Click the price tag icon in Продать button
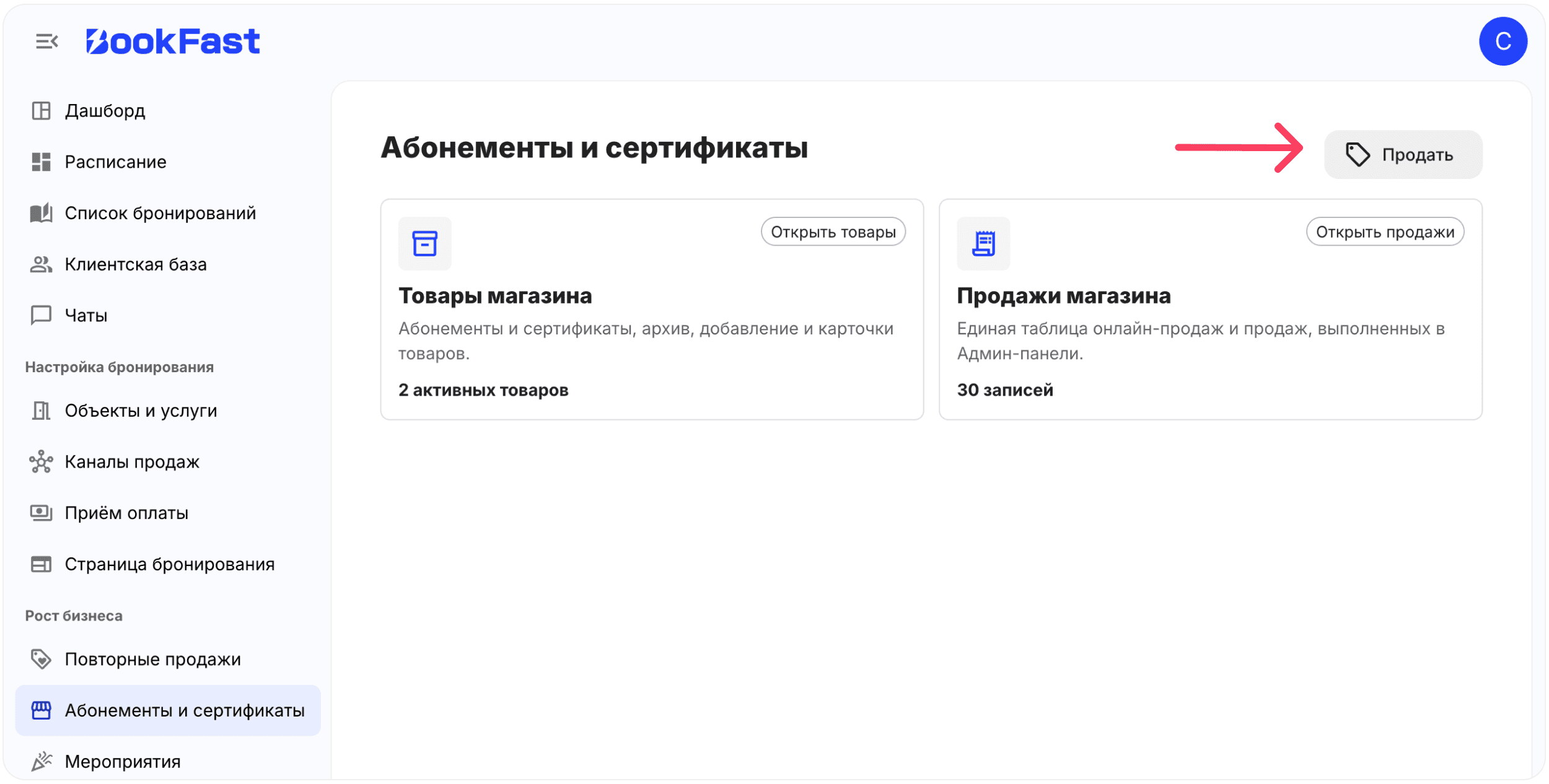The height and width of the screenshot is (784, 1549). pos(1357,154)
